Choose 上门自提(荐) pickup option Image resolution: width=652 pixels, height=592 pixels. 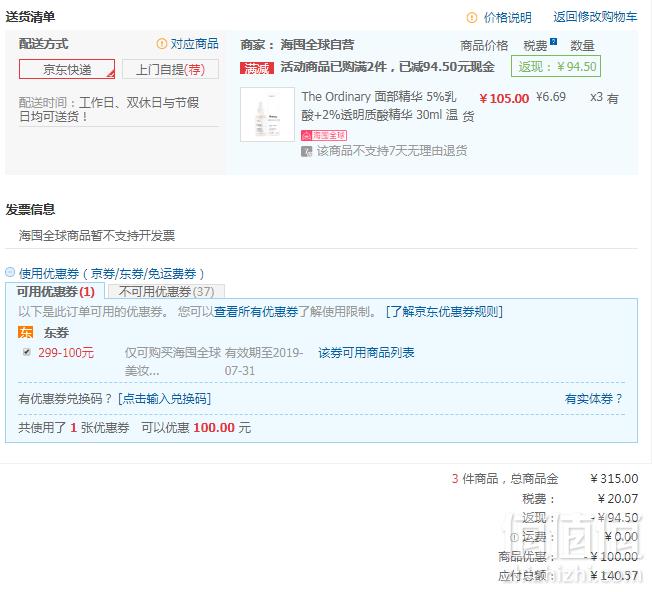pos(170,69)
